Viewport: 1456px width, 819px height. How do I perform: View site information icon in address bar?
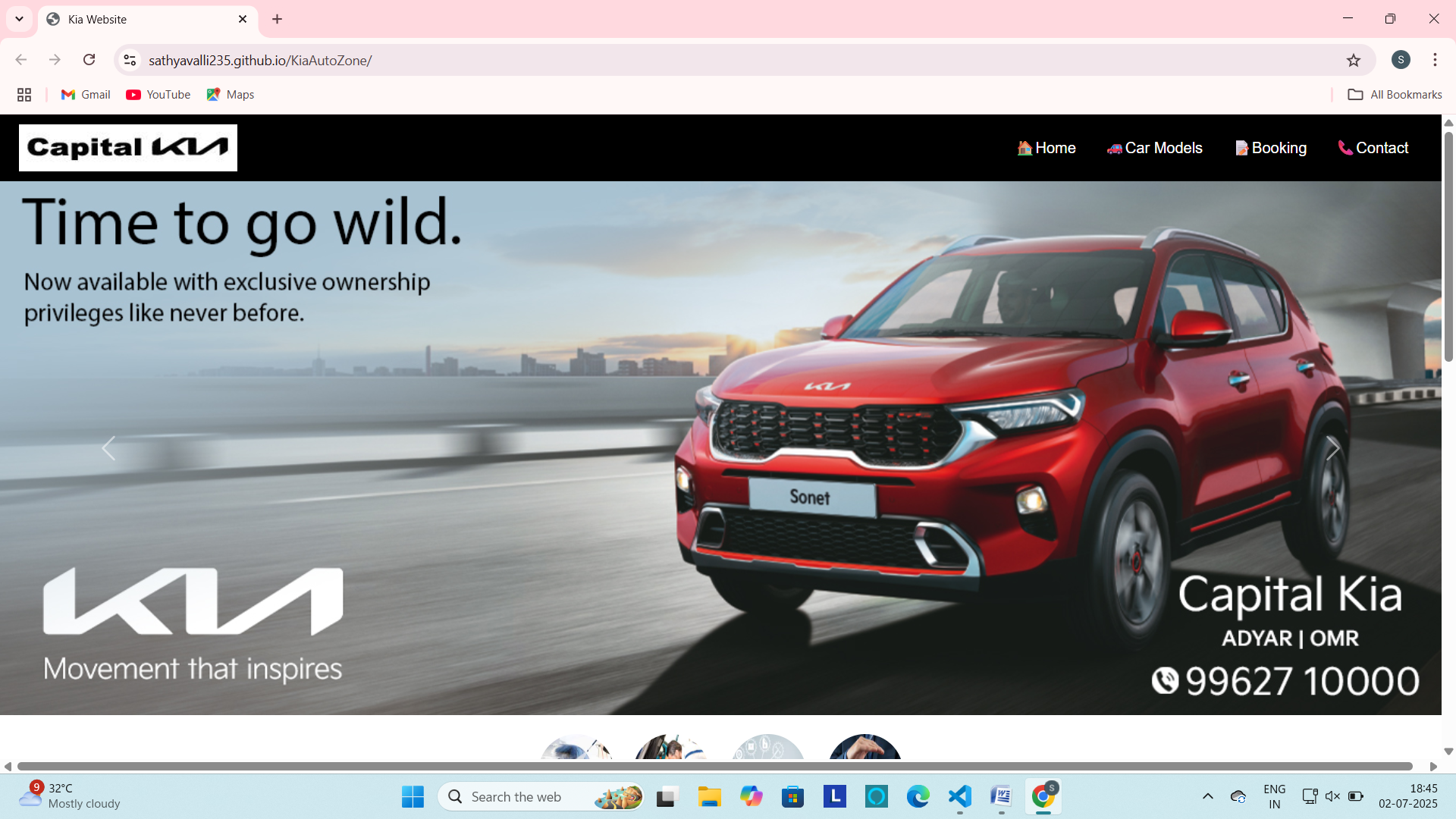pyautogui.click(x=130, y=60)
